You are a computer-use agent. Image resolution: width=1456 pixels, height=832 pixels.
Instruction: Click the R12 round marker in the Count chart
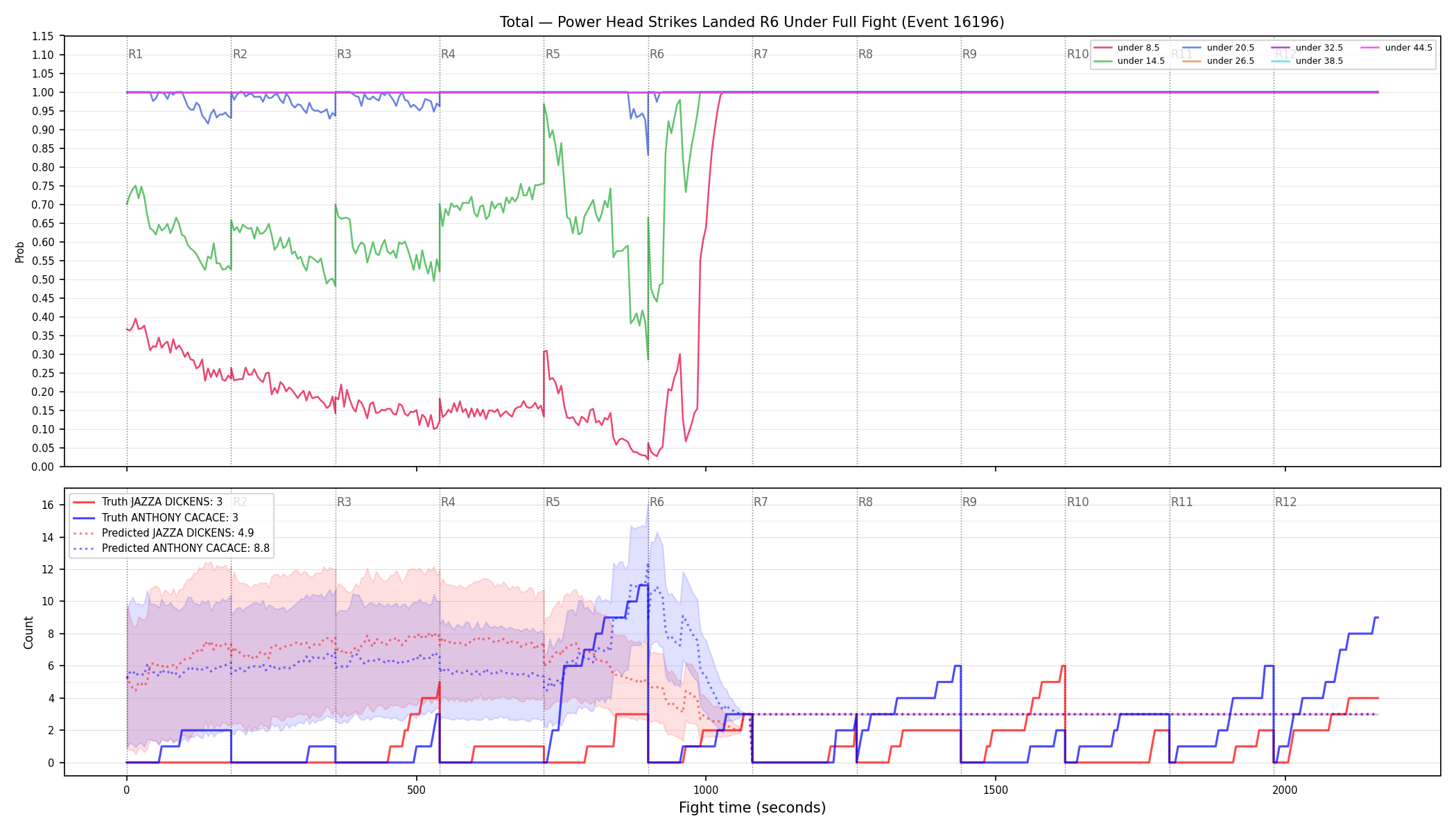tap(1286, 502)
